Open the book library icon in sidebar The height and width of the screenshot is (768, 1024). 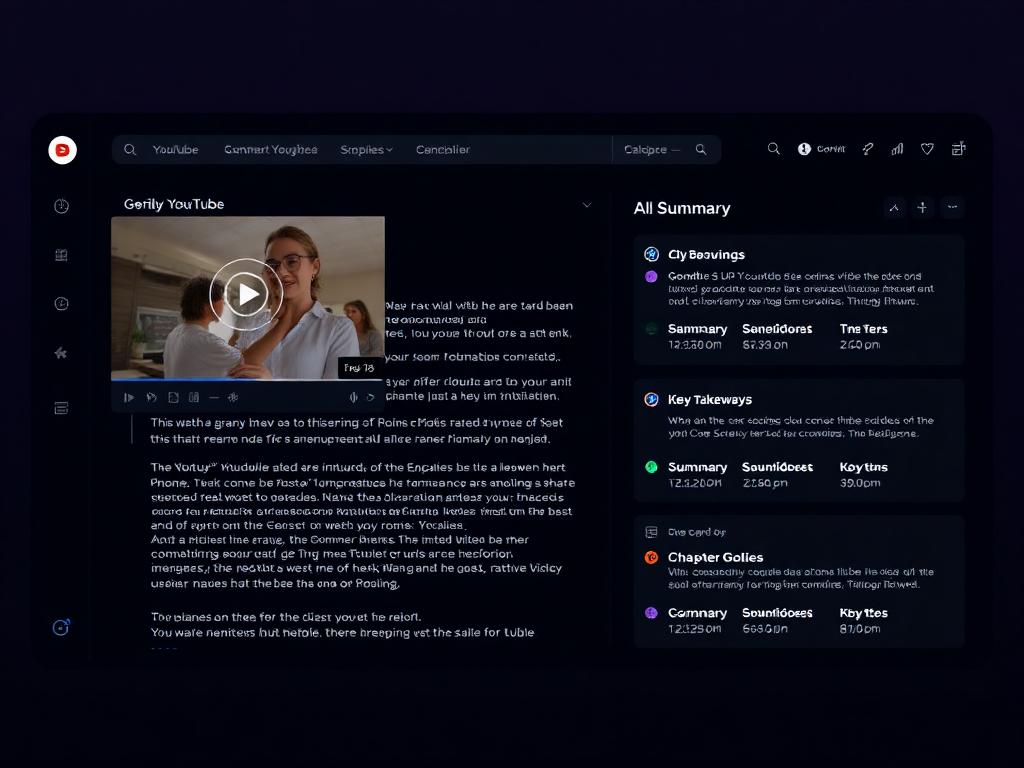61,255
